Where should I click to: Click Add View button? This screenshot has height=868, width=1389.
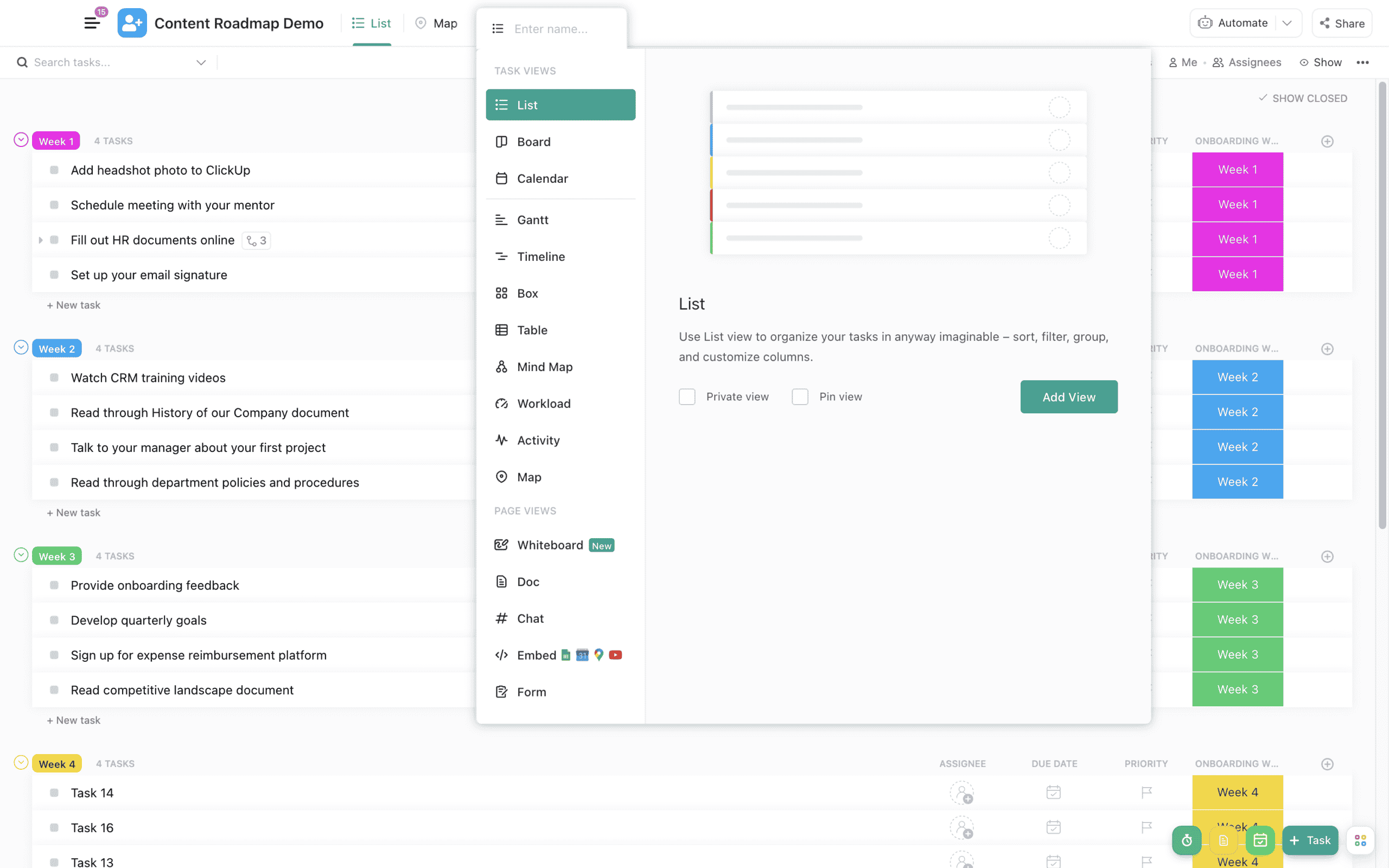click(x=1068, y=396)
